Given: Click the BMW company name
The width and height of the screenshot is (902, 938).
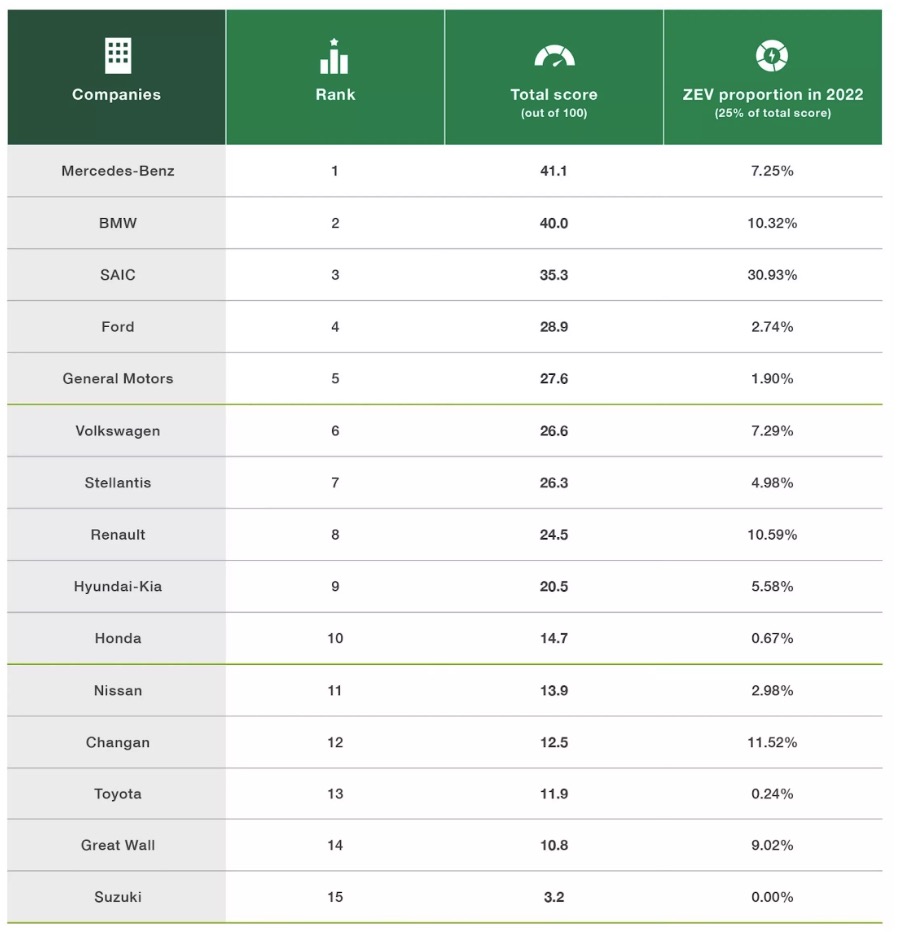Looking at the screenshot, I should 118,223.
